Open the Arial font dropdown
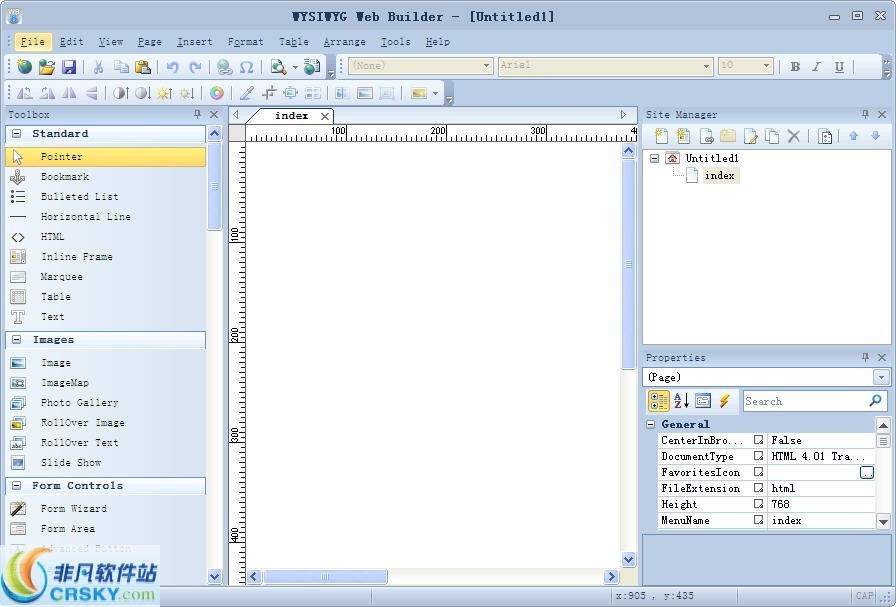This screenshot has height=607, width=896. pyautogui.click(x=706, y=66)
